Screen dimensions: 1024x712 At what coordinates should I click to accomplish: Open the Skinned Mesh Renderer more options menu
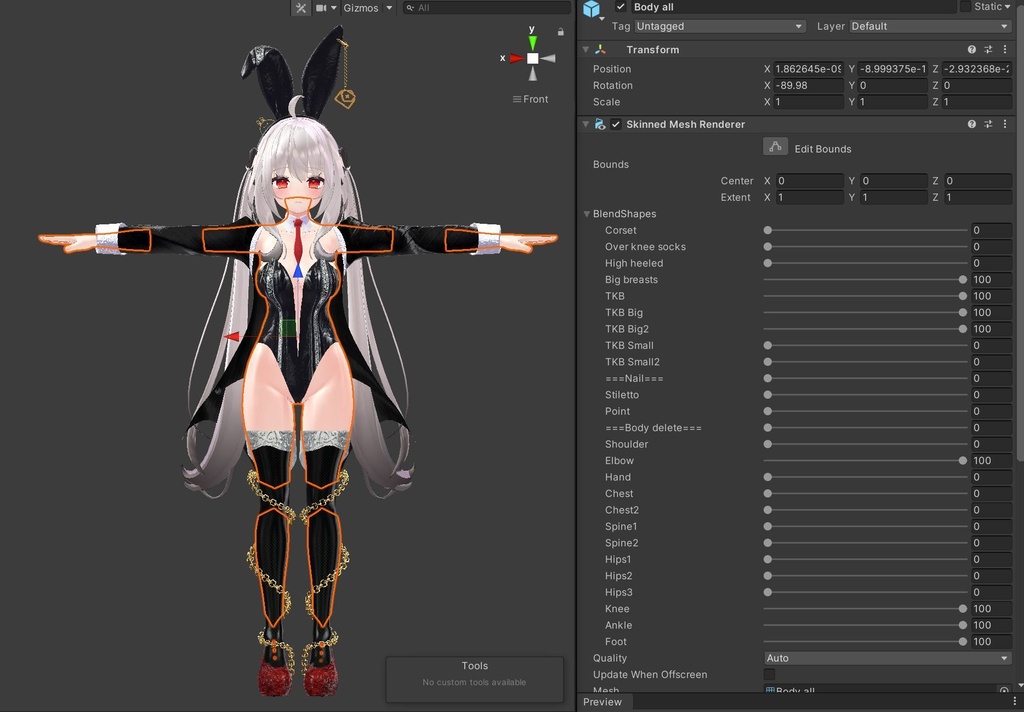point(1005,124)
